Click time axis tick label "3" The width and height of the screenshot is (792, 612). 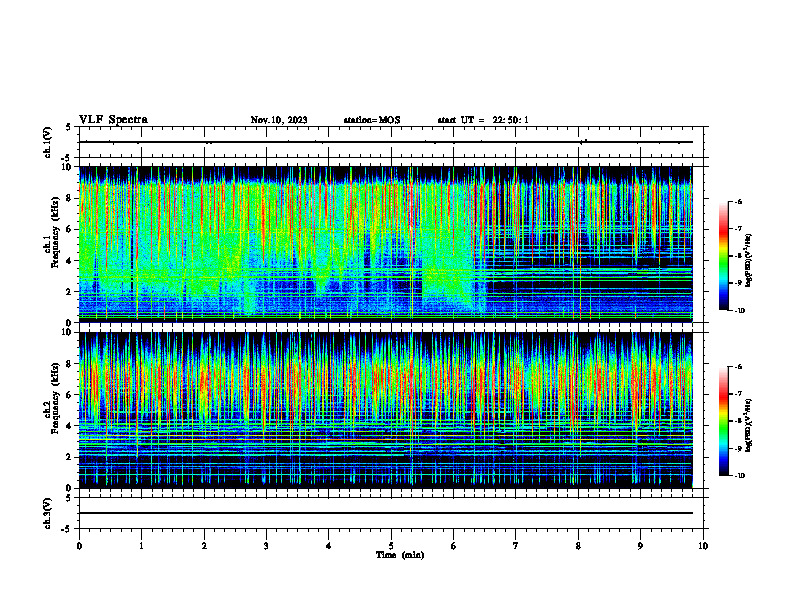pyautogui.click(x=266, y=546)
